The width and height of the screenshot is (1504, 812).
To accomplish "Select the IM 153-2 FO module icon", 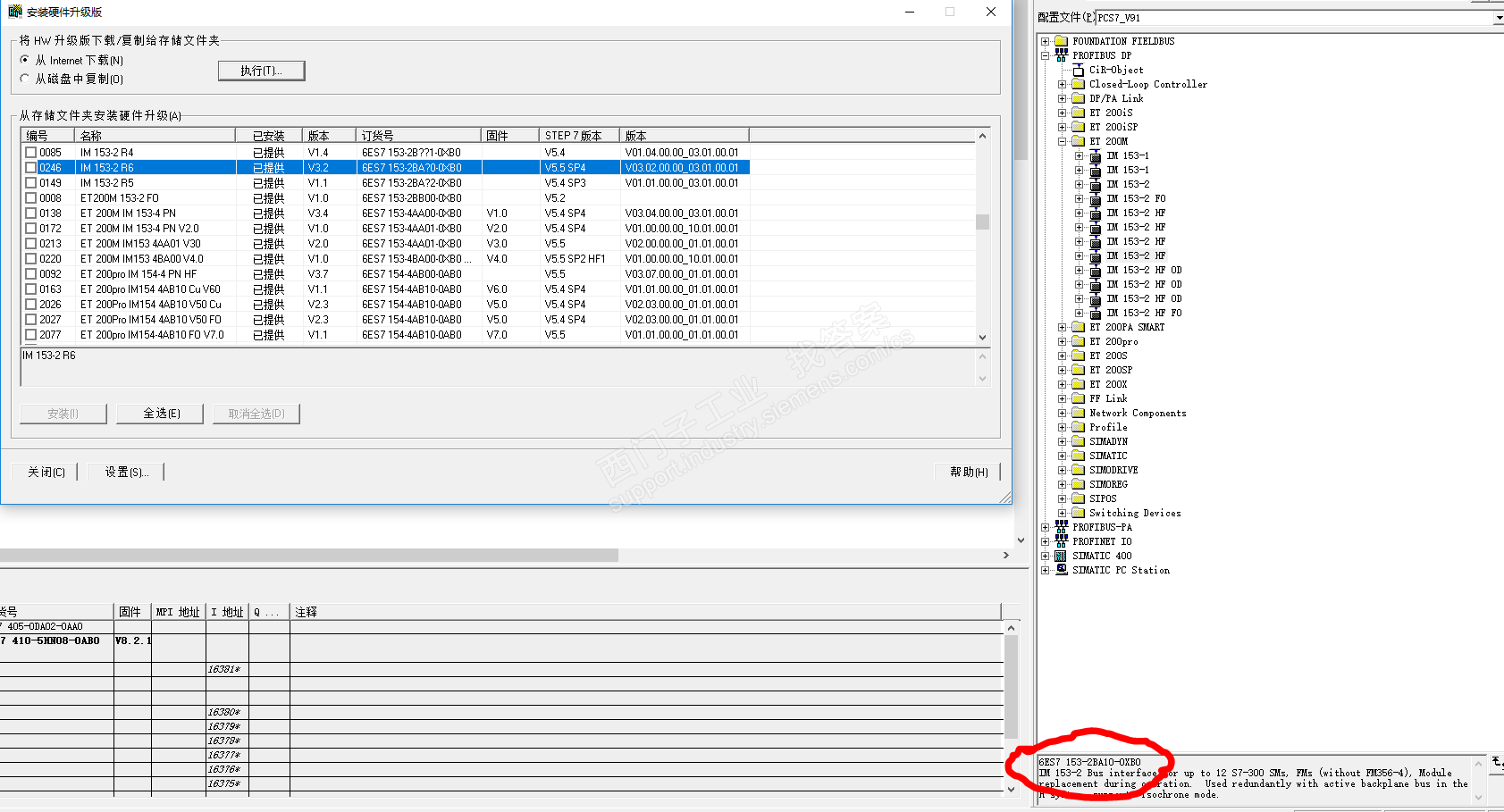I will pyautogui.click(x=1095, y=198).
